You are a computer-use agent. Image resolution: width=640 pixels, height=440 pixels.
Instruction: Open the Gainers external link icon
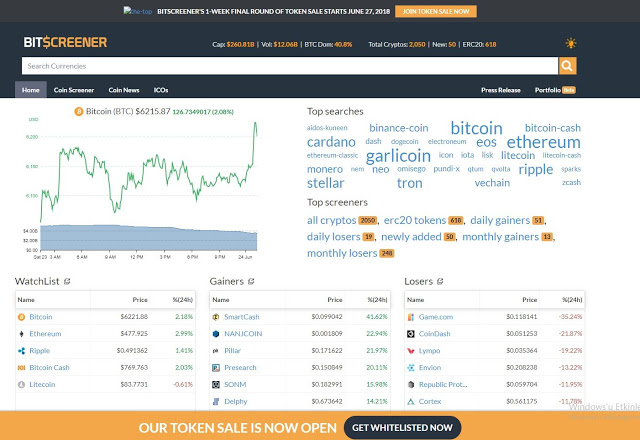[251, 281]
